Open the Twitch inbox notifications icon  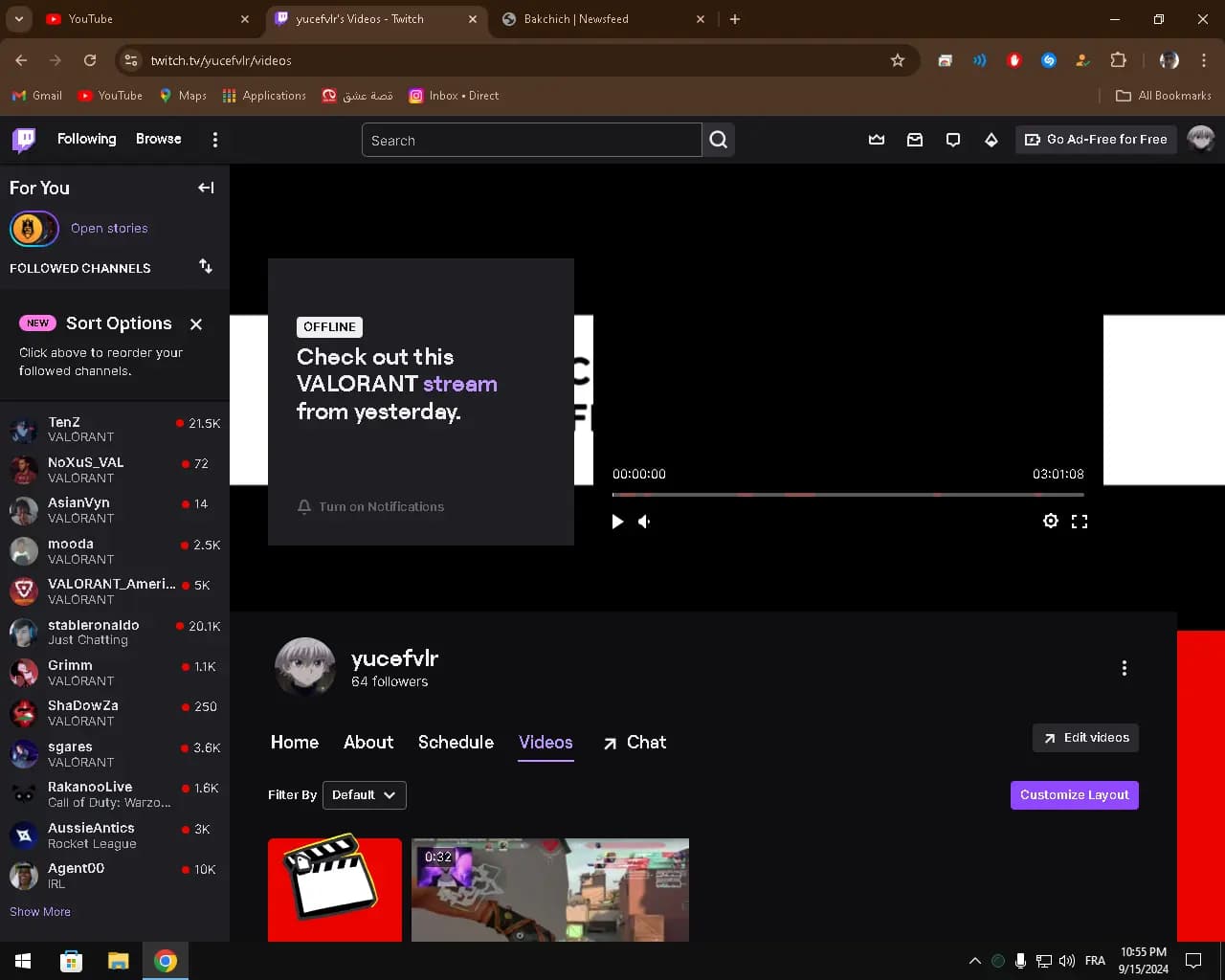click(x=915, y=140)
